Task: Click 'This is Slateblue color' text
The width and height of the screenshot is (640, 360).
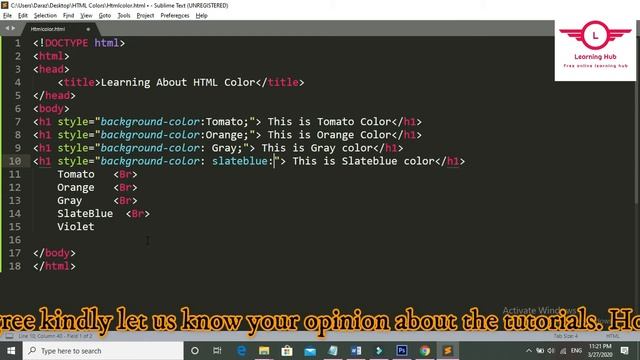Action: tap(363, 161)
